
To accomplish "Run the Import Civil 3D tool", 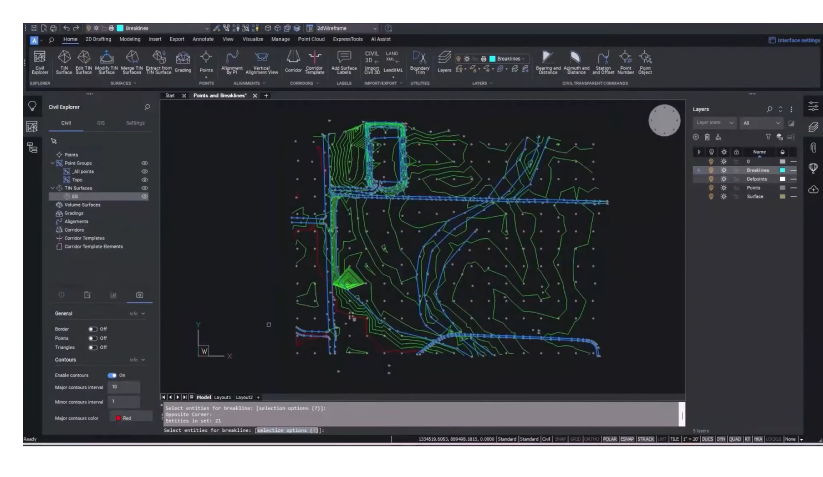I will click(x=372, y=62).
